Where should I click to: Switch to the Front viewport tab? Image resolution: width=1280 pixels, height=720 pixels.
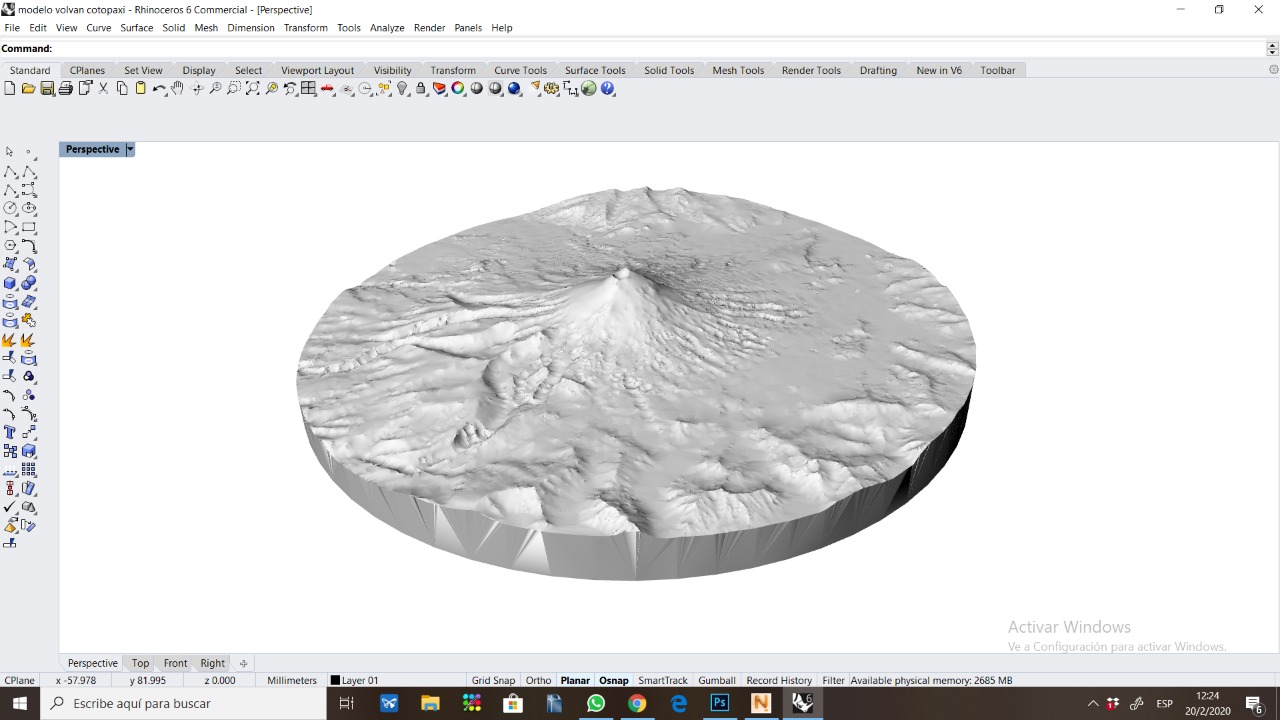pos(176,663)
